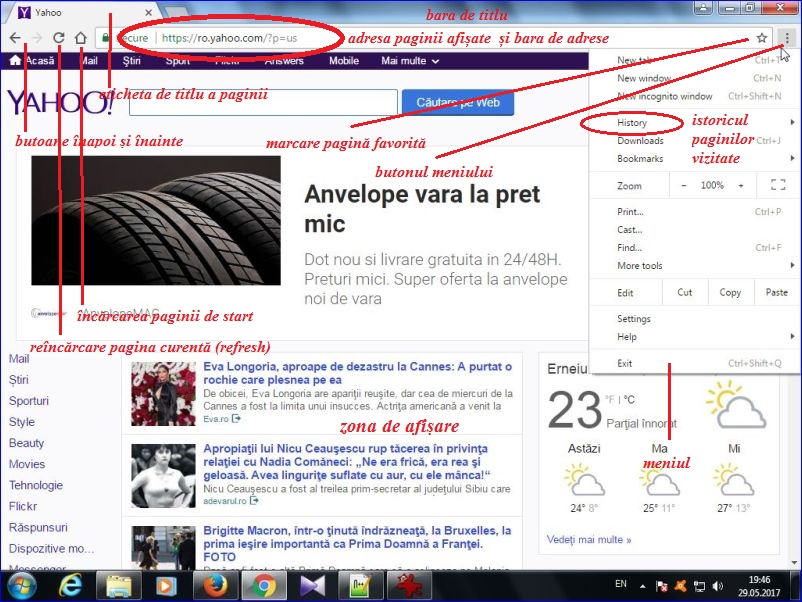The height and width of the screenshot is (602, 802).
Task: Expand the More tools submenu
Action: coord(640,266)
